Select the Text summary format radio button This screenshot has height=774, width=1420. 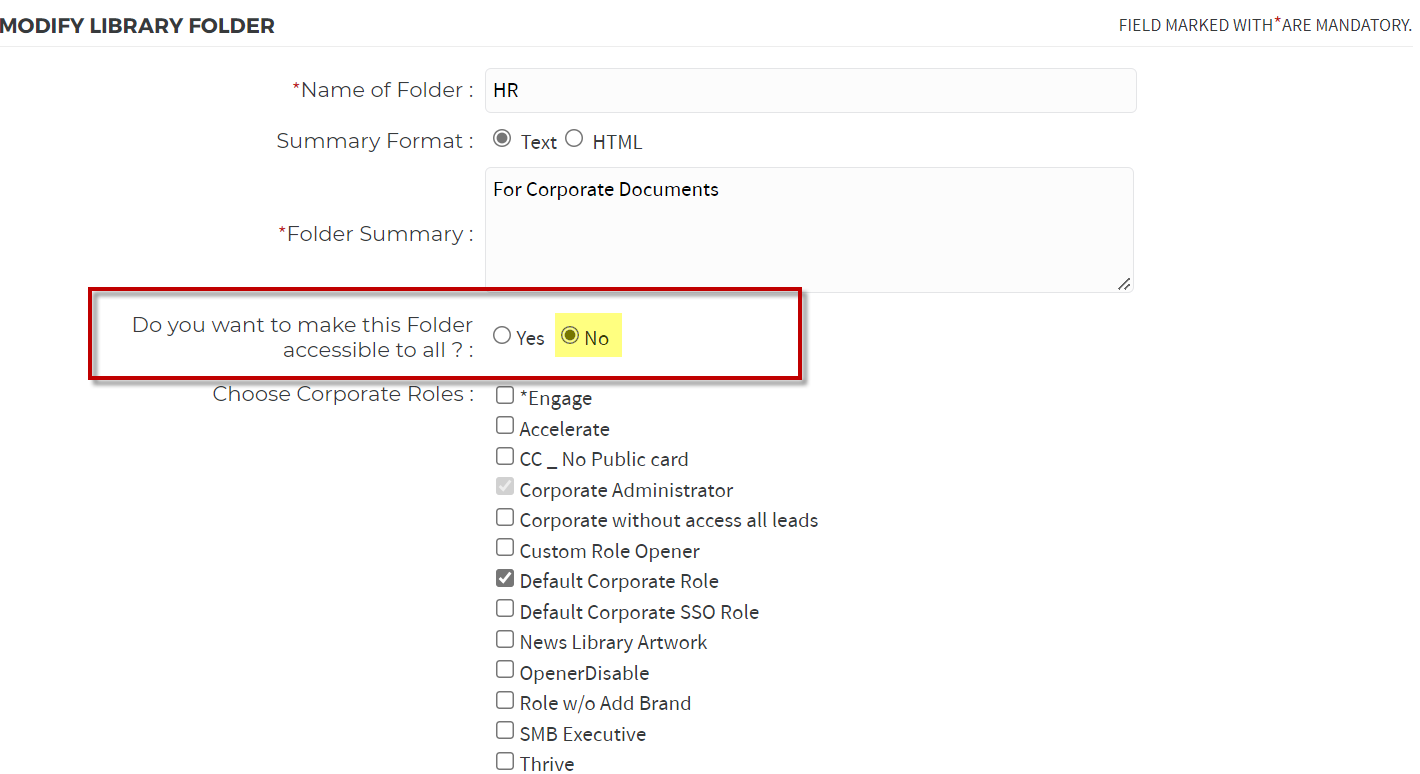502,138
